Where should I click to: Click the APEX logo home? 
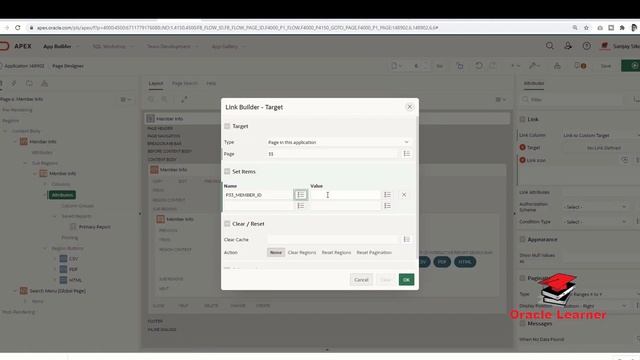(x=16, y=46)
